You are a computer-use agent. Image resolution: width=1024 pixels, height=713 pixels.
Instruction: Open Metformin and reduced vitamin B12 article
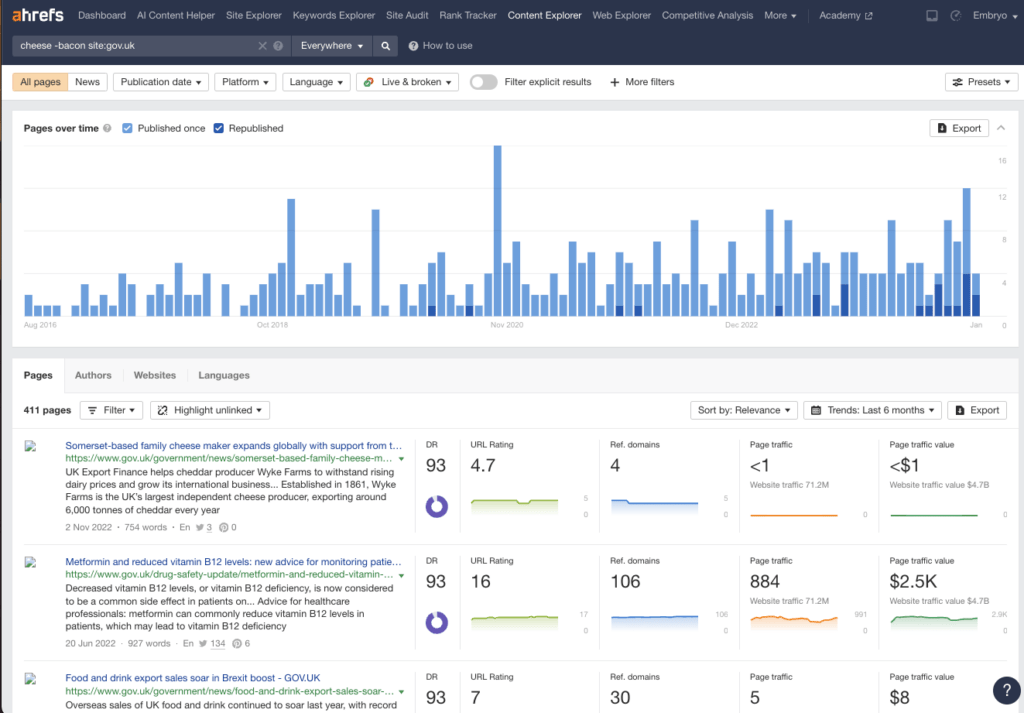[x=233, y=562]
